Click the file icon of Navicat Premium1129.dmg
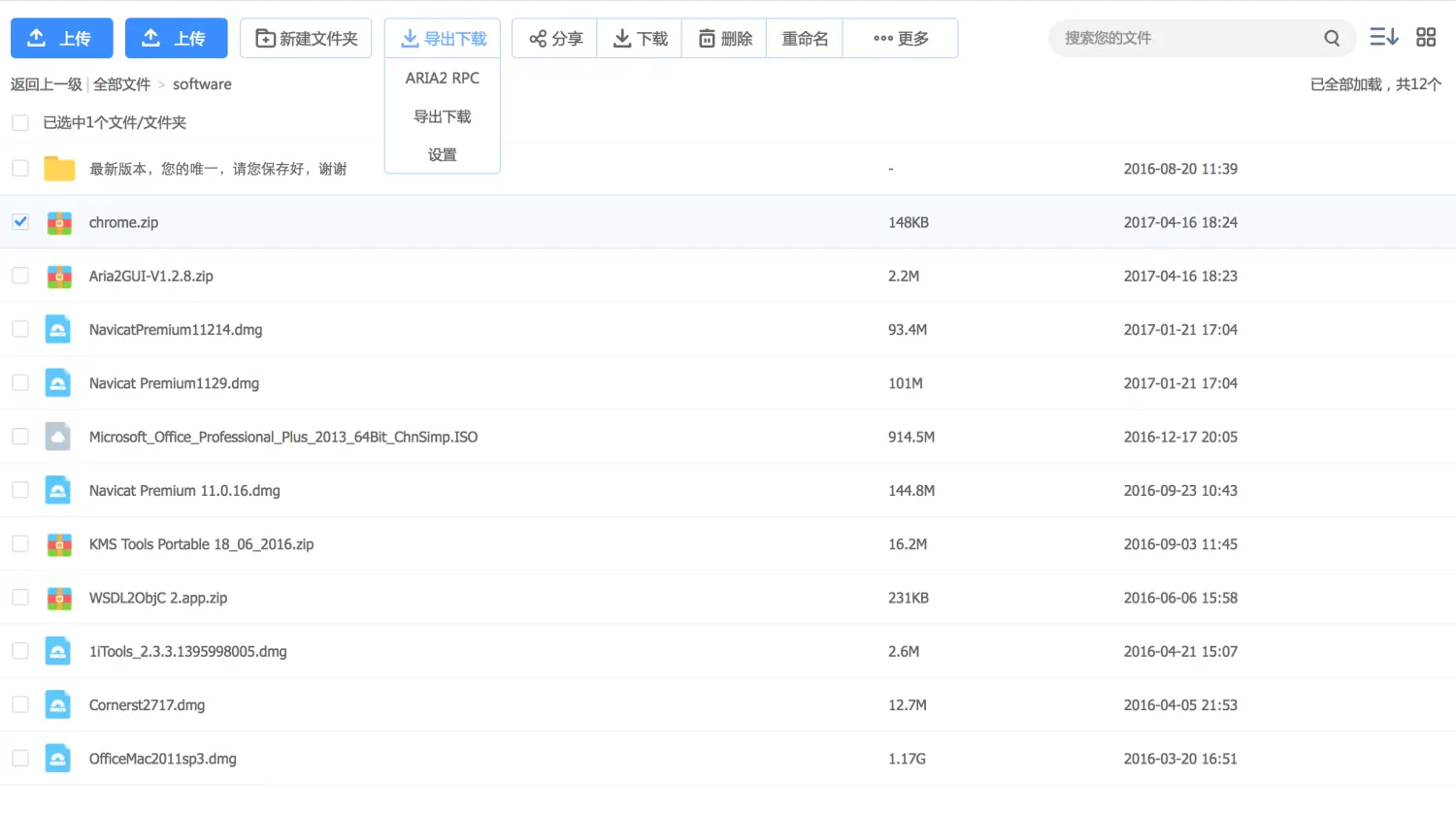Viewport: 1456px width, 814px height. click(x=58, y=383)
